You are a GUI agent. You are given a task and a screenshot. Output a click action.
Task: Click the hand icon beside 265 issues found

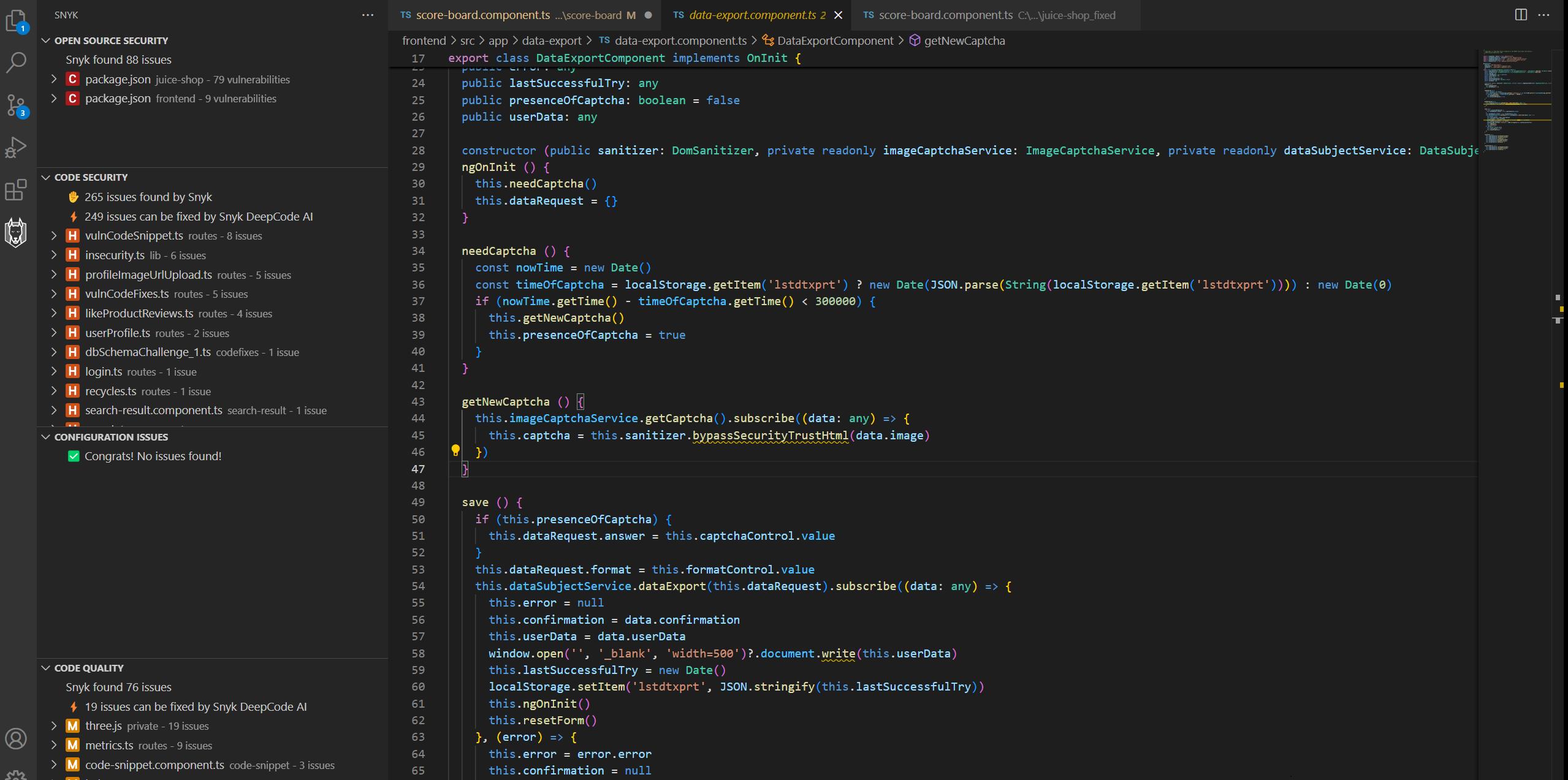(x=74, y=197)
